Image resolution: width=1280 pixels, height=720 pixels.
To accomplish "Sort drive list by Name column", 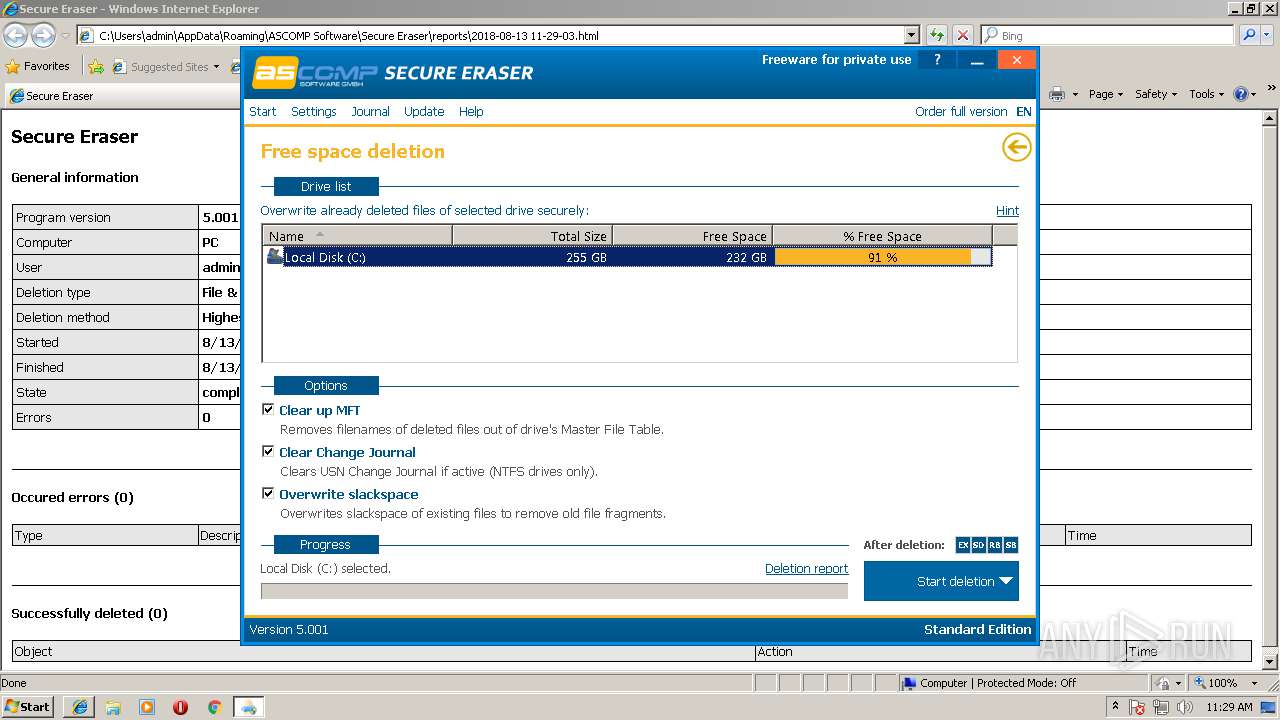I will 357,236.
